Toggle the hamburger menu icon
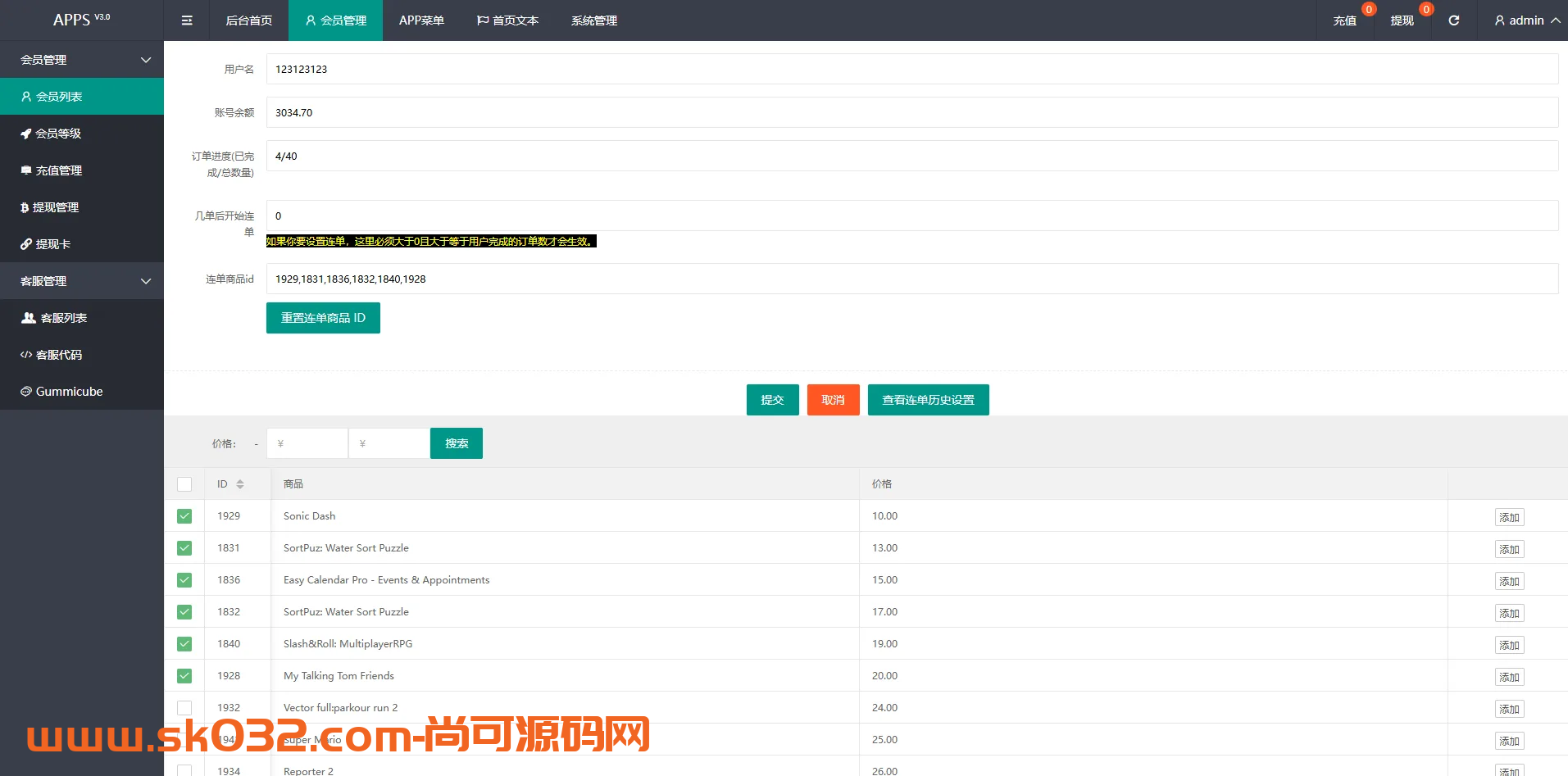The width and height of the screenshot is (1568, 776). click(186, 20)
